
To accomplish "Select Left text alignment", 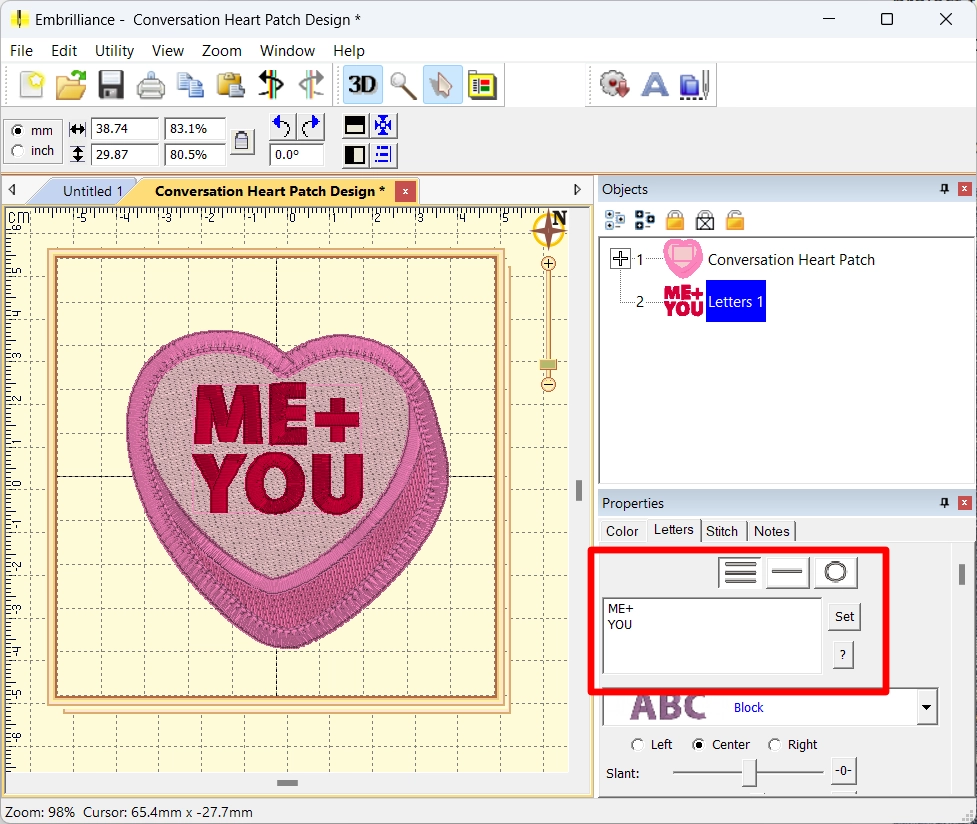I will pyautogui.click(x=637, y=745).
